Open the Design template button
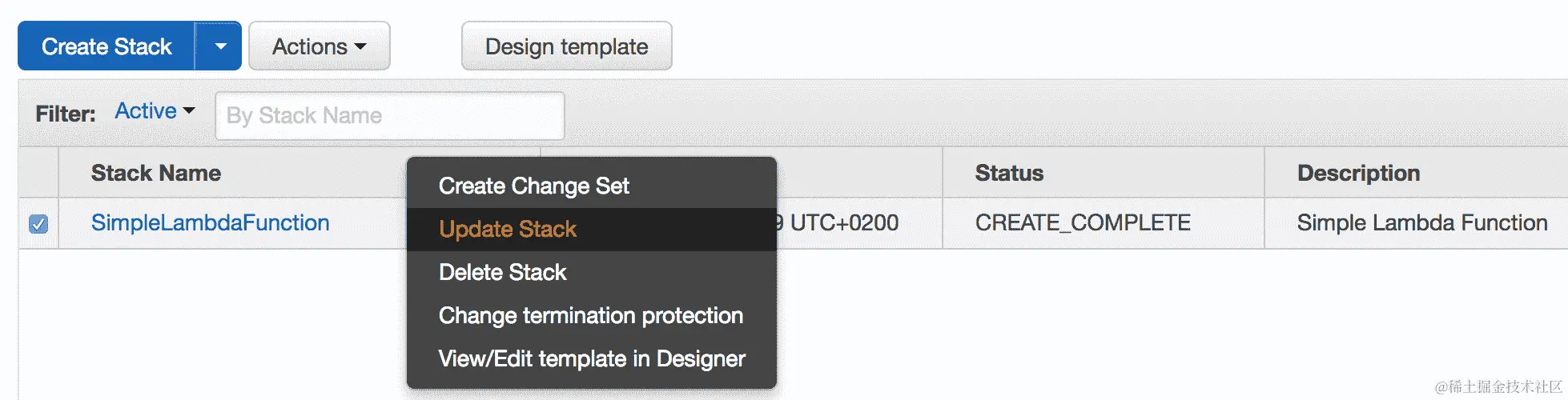The height and width of the screenshot is (400, 1568). pyautogui.click(x=566, y=46)
